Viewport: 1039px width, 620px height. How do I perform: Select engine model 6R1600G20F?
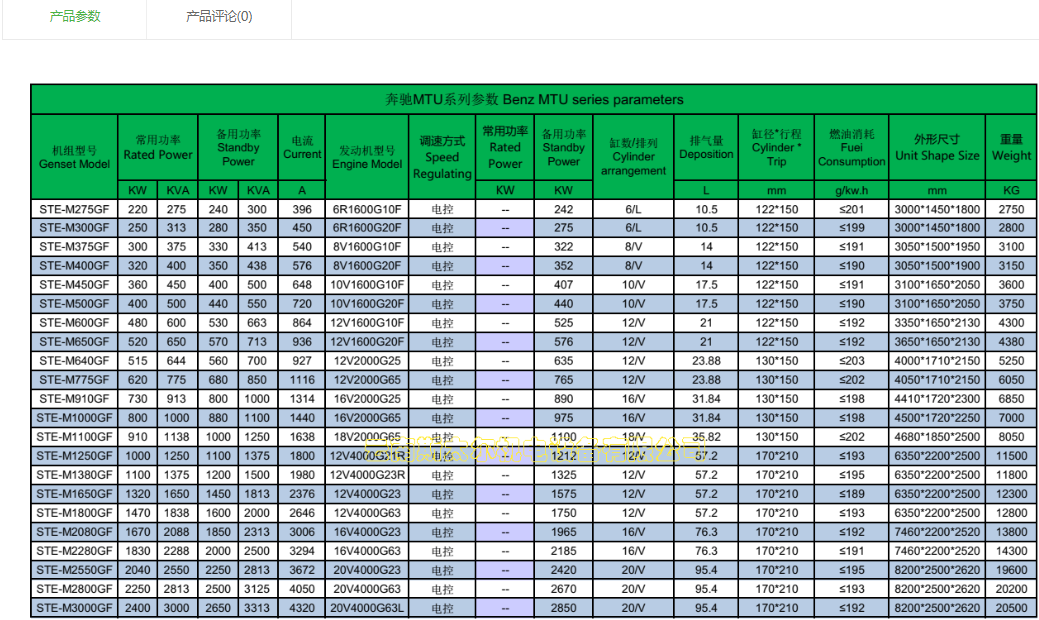tap(367, 228)
